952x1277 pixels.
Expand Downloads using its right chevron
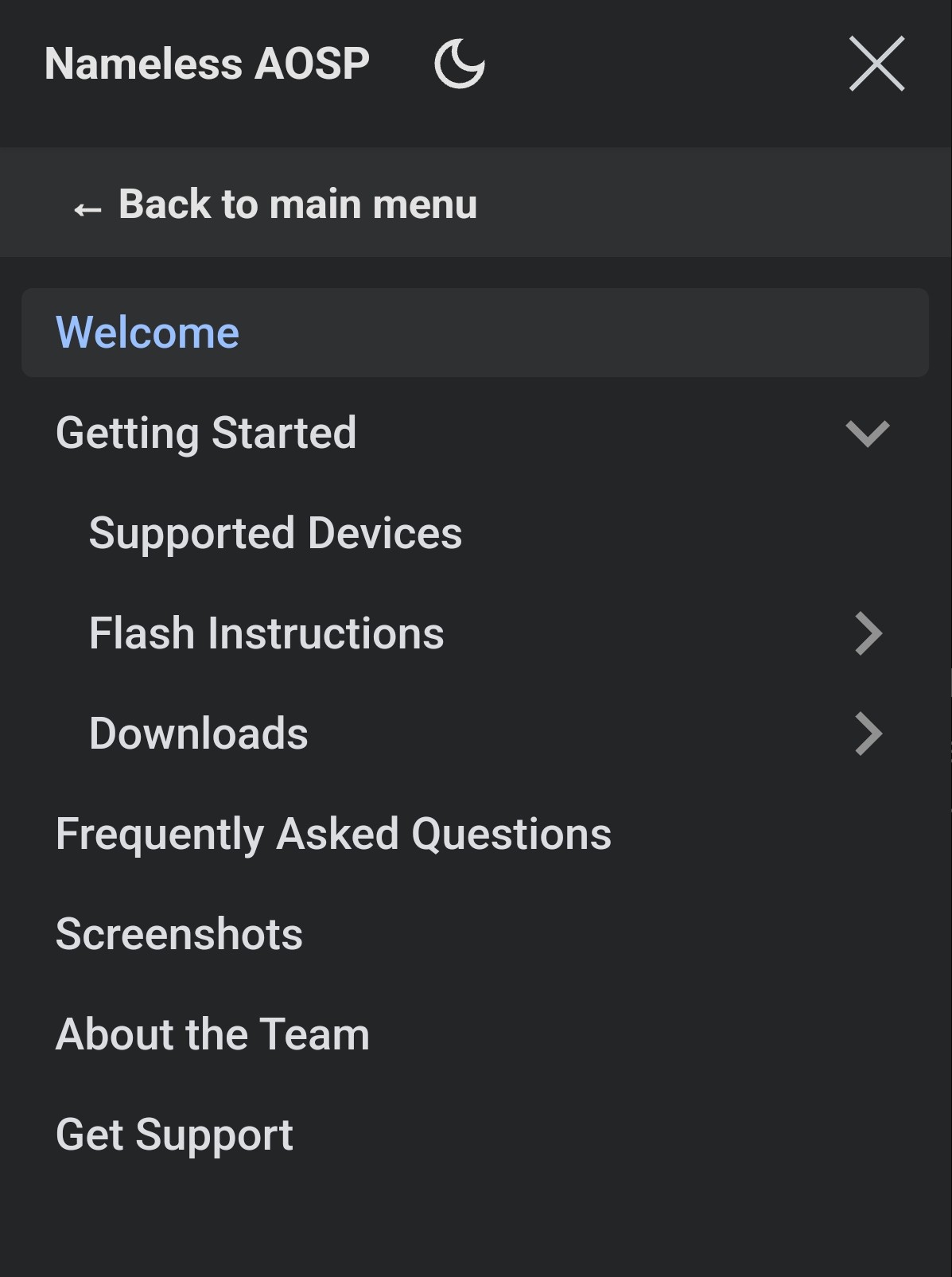click(x=868, y=734)
